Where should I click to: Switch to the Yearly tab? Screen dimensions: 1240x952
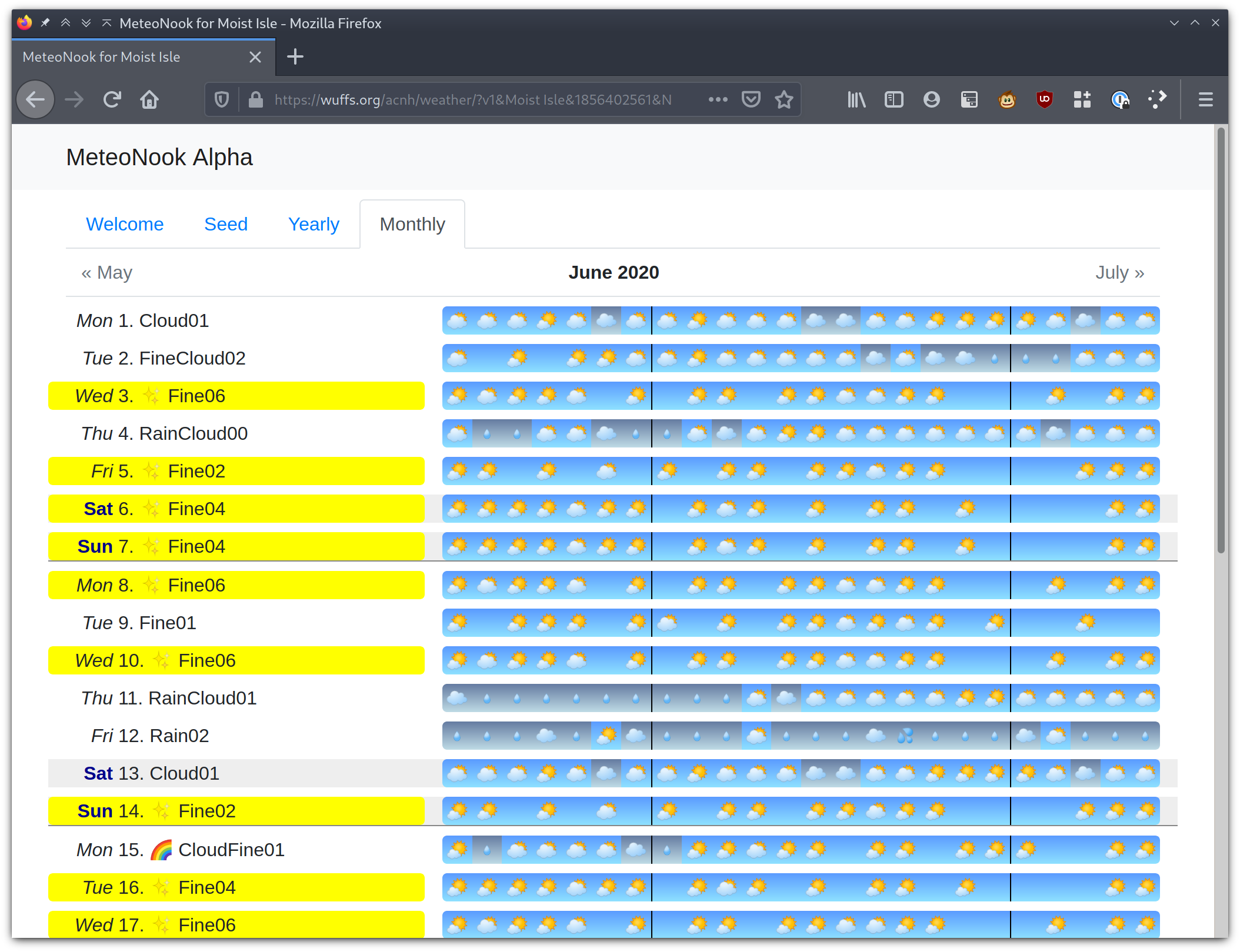pos(314,224)
